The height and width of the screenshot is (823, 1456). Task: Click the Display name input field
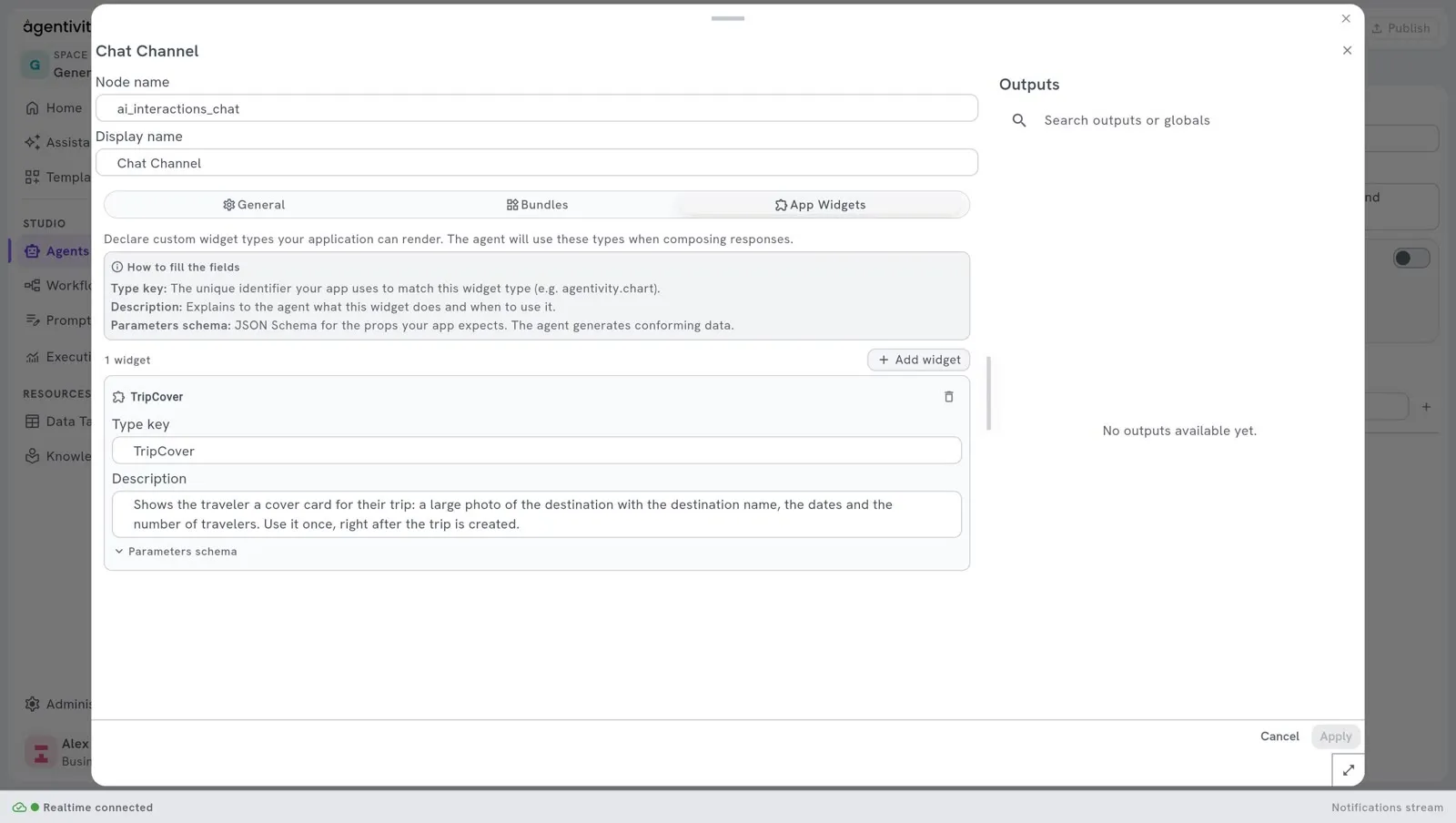[x=537, y=163]
